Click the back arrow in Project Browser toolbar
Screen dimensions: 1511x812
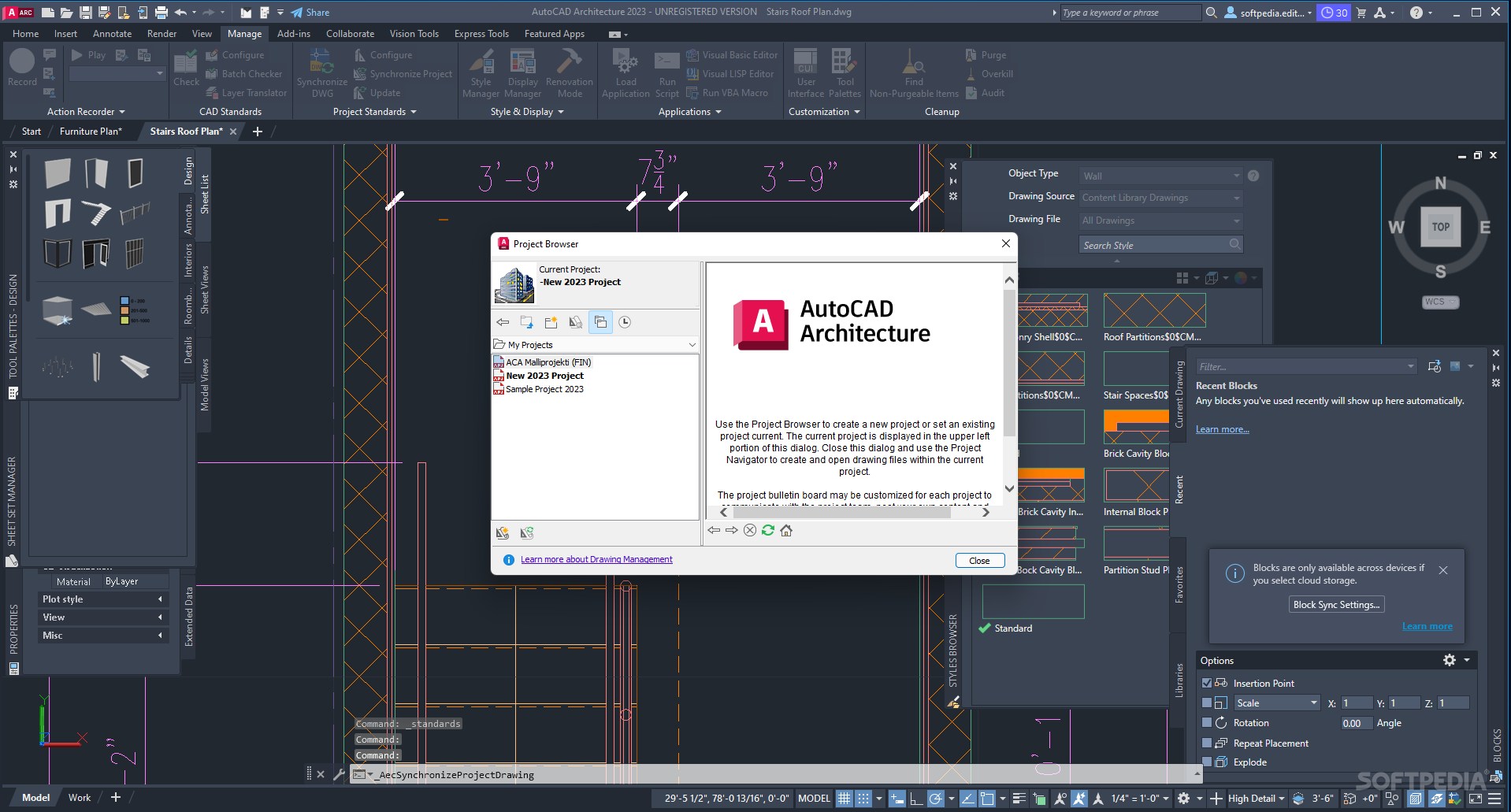coord(503,322)
